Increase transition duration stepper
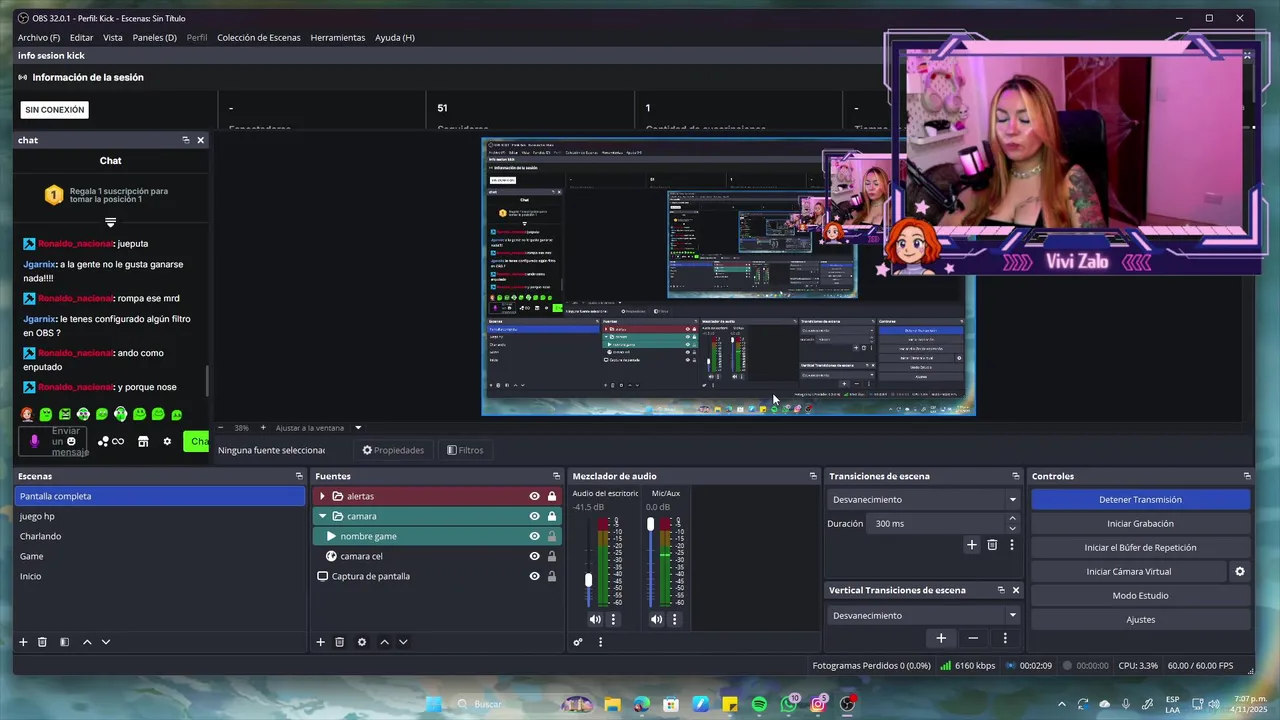The width and height of the screenshot is (1280, 720). (x=1012, y=519)
